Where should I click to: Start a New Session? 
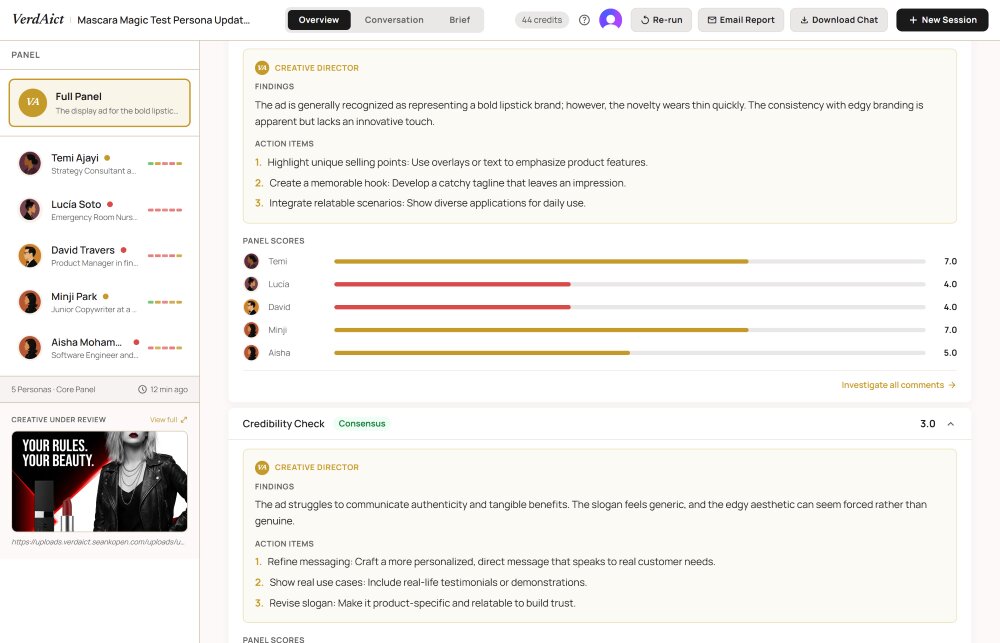[x=942, y=20]
